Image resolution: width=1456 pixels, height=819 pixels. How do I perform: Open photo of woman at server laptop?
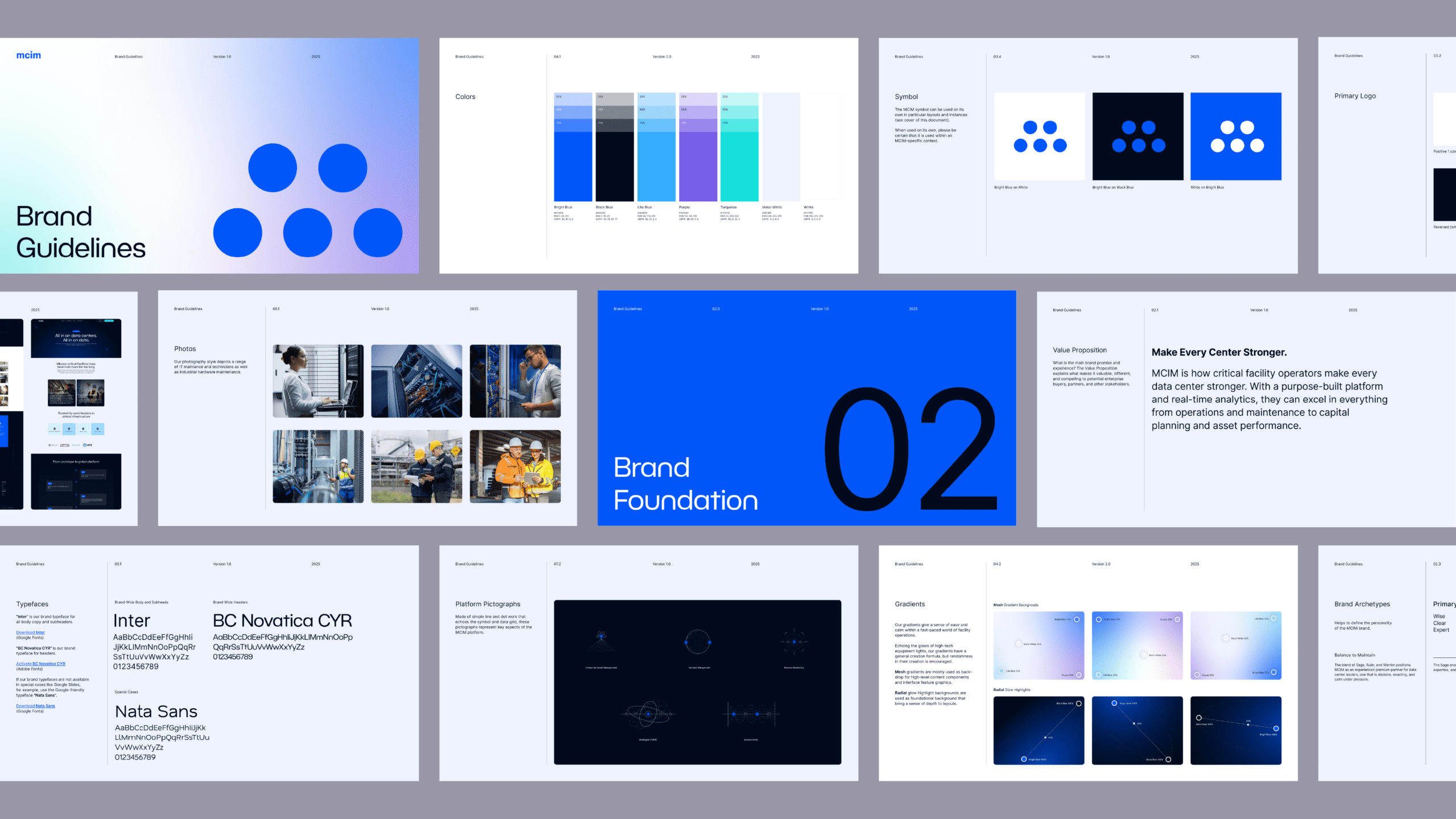pos(318,381)
